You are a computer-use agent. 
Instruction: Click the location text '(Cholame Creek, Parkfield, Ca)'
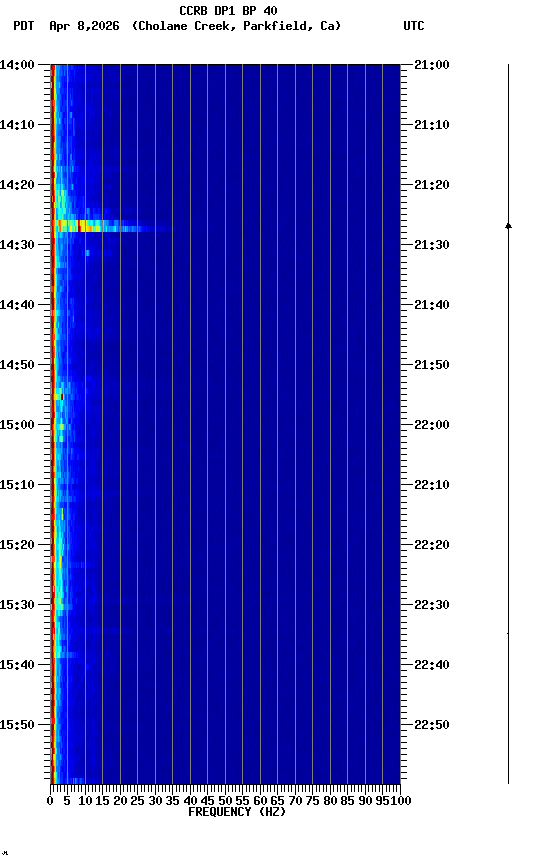tap(236, 26)
